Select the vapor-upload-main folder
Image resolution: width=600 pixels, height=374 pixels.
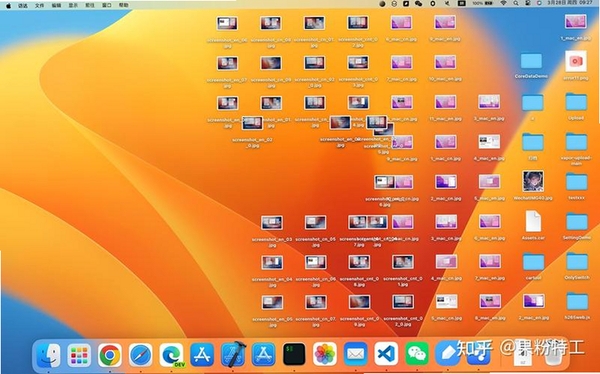pos(576,142)
